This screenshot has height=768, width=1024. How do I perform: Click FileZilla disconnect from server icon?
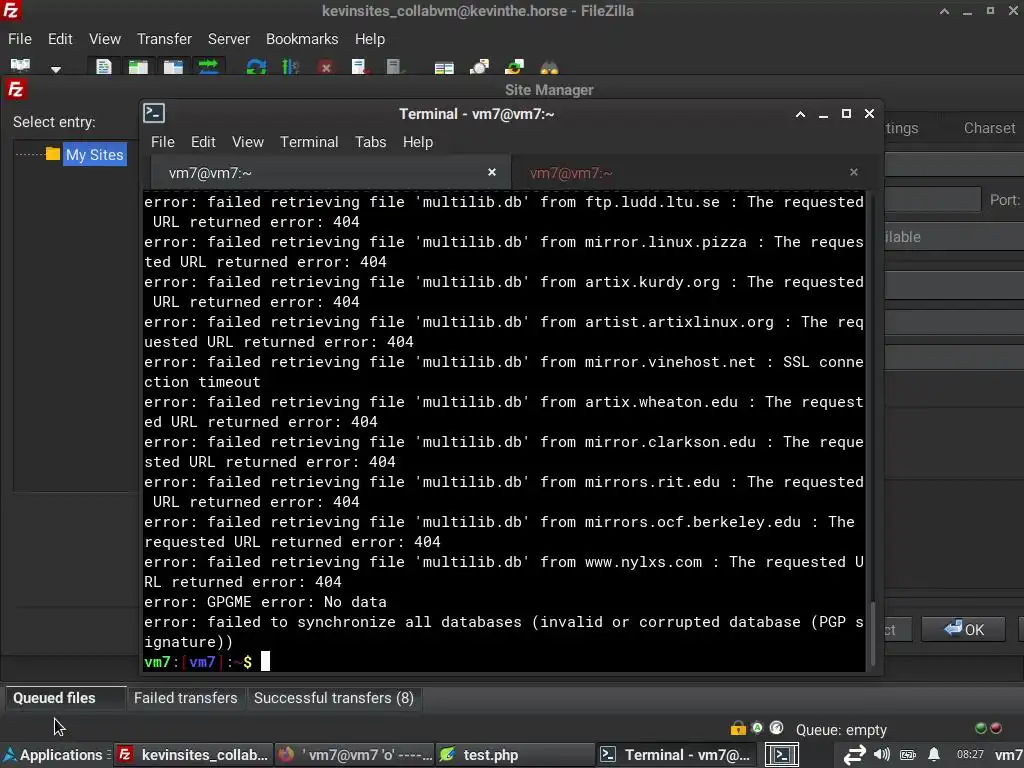click(x=360, y=67)
